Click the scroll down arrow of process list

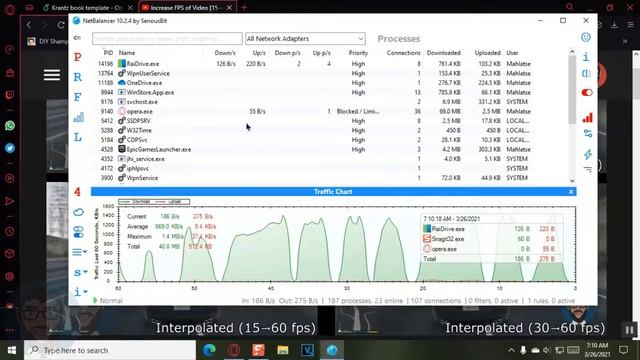(x=572, y=180)
